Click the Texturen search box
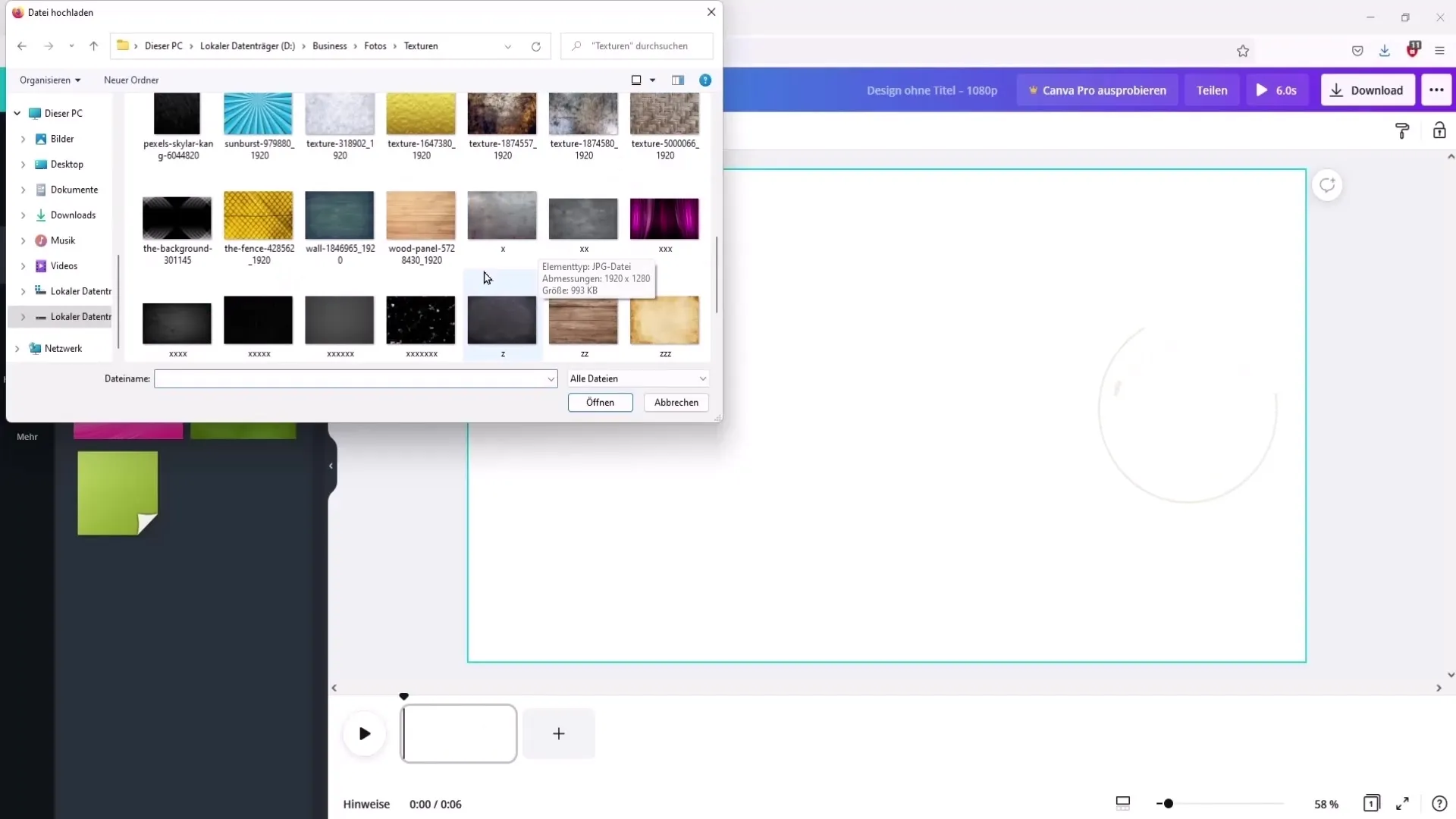 [637, 46]
